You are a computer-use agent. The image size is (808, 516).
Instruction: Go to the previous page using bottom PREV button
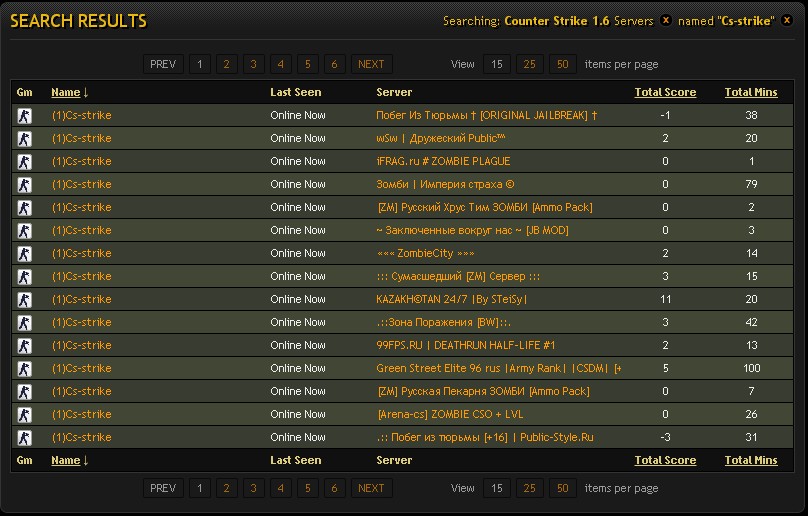pyautogui.click(x=163, y=488)
